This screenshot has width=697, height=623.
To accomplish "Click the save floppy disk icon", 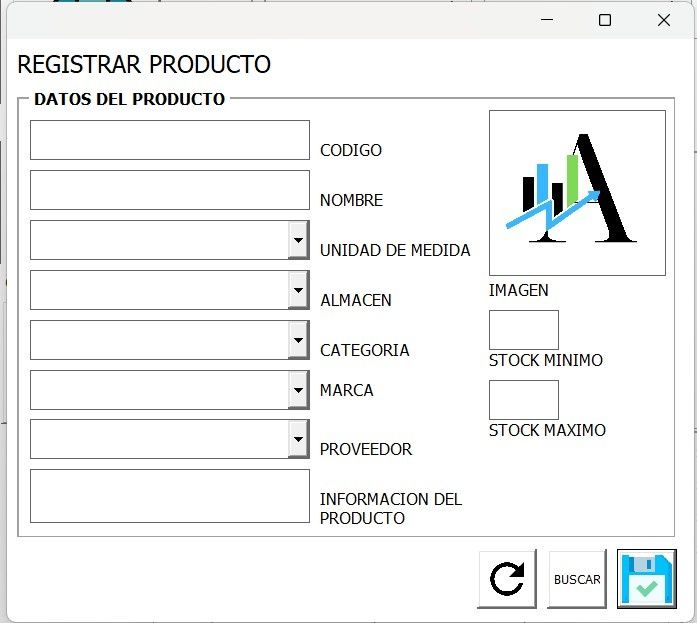I will pos(647,579).
